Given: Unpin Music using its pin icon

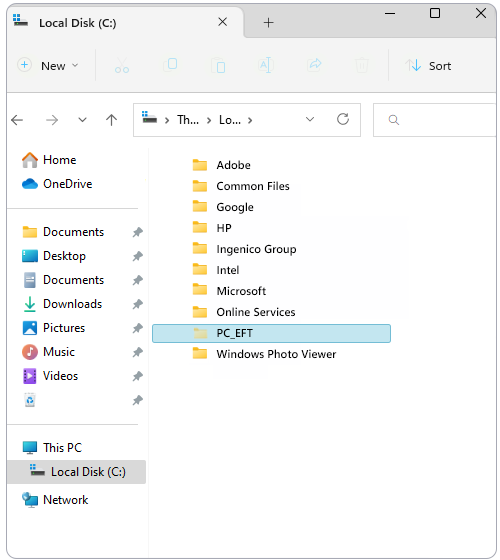Looking at the screenshot, I should pyautogui.click(x=138, y=352).
